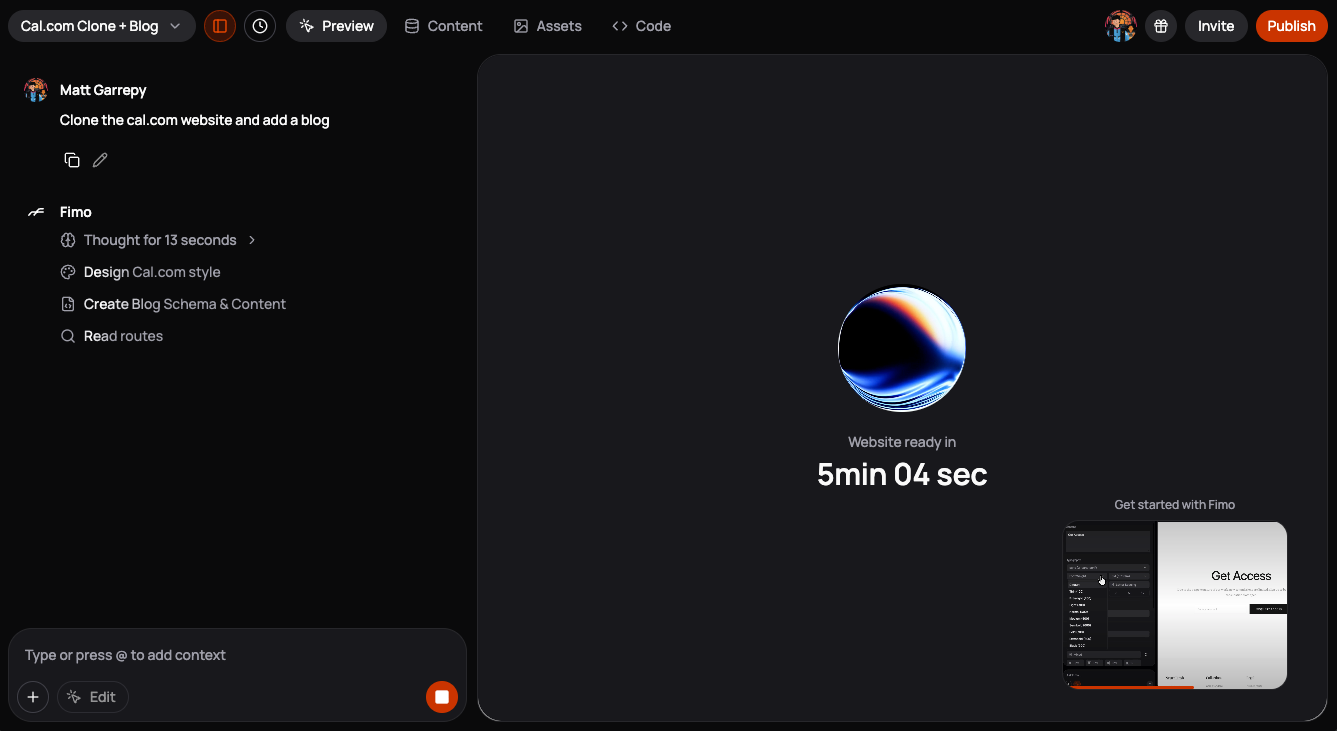Toggle the sidebar layout panel icon

click(x=220, y=25)
